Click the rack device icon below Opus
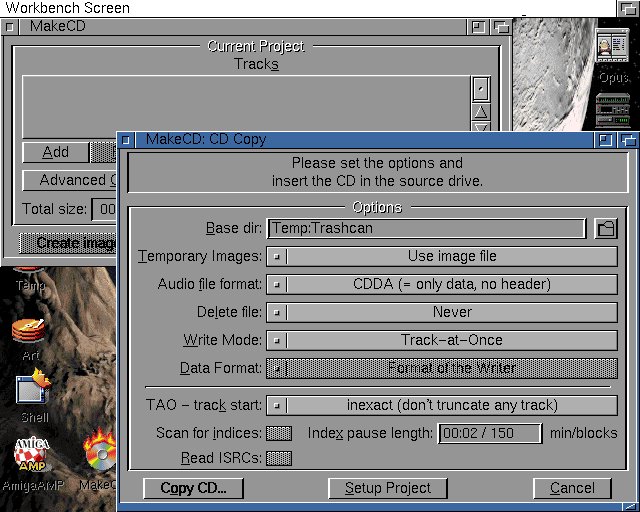This screenshot has height=512, width=640. tap(613, 109)
